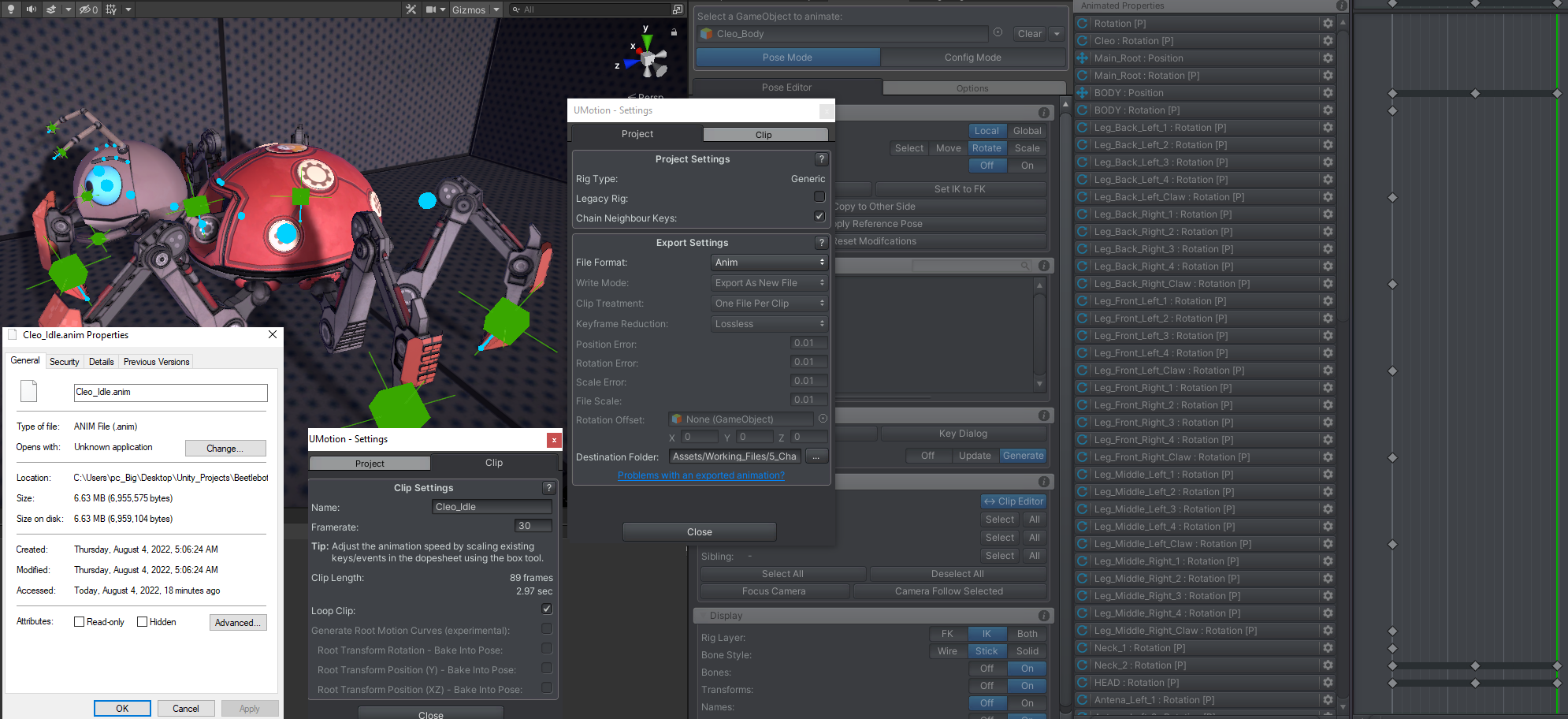This screenshot has width=1568, height=719.
Task: Click middle keyframe on BODY : Position track
Action: coord(1475,93)
